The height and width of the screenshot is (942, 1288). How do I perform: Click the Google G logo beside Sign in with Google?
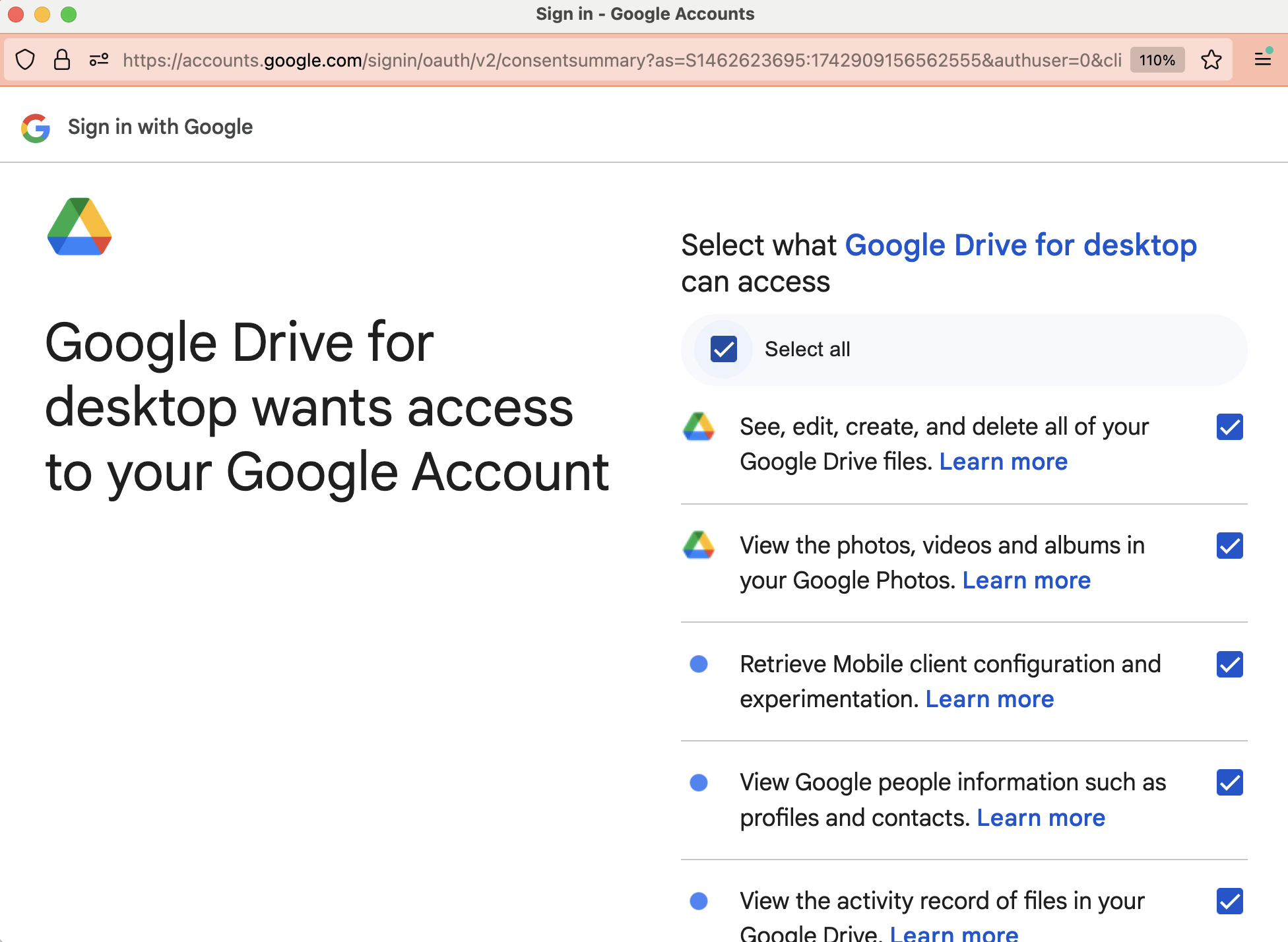(36, 127)
